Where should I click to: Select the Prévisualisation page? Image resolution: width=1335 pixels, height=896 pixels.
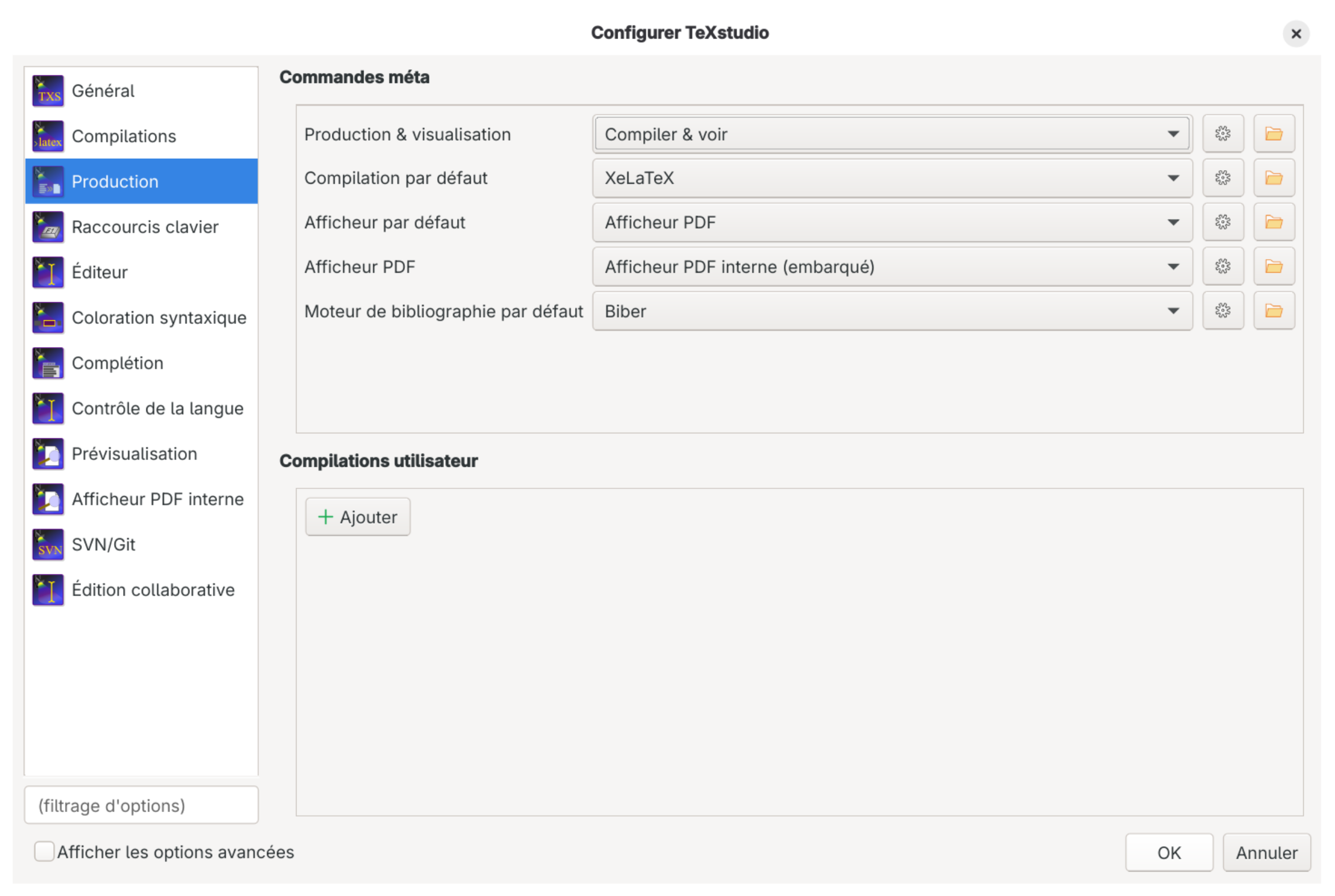click(141, 454)
